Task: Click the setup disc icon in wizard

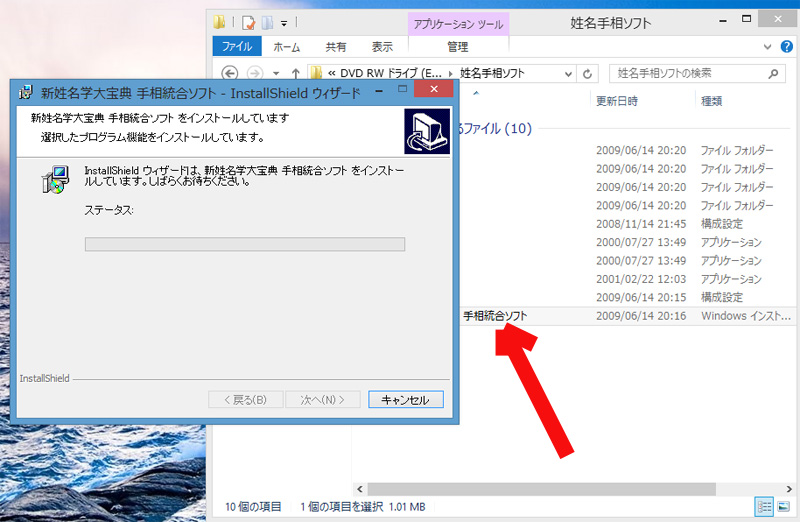Action: [x=55, y=179]
